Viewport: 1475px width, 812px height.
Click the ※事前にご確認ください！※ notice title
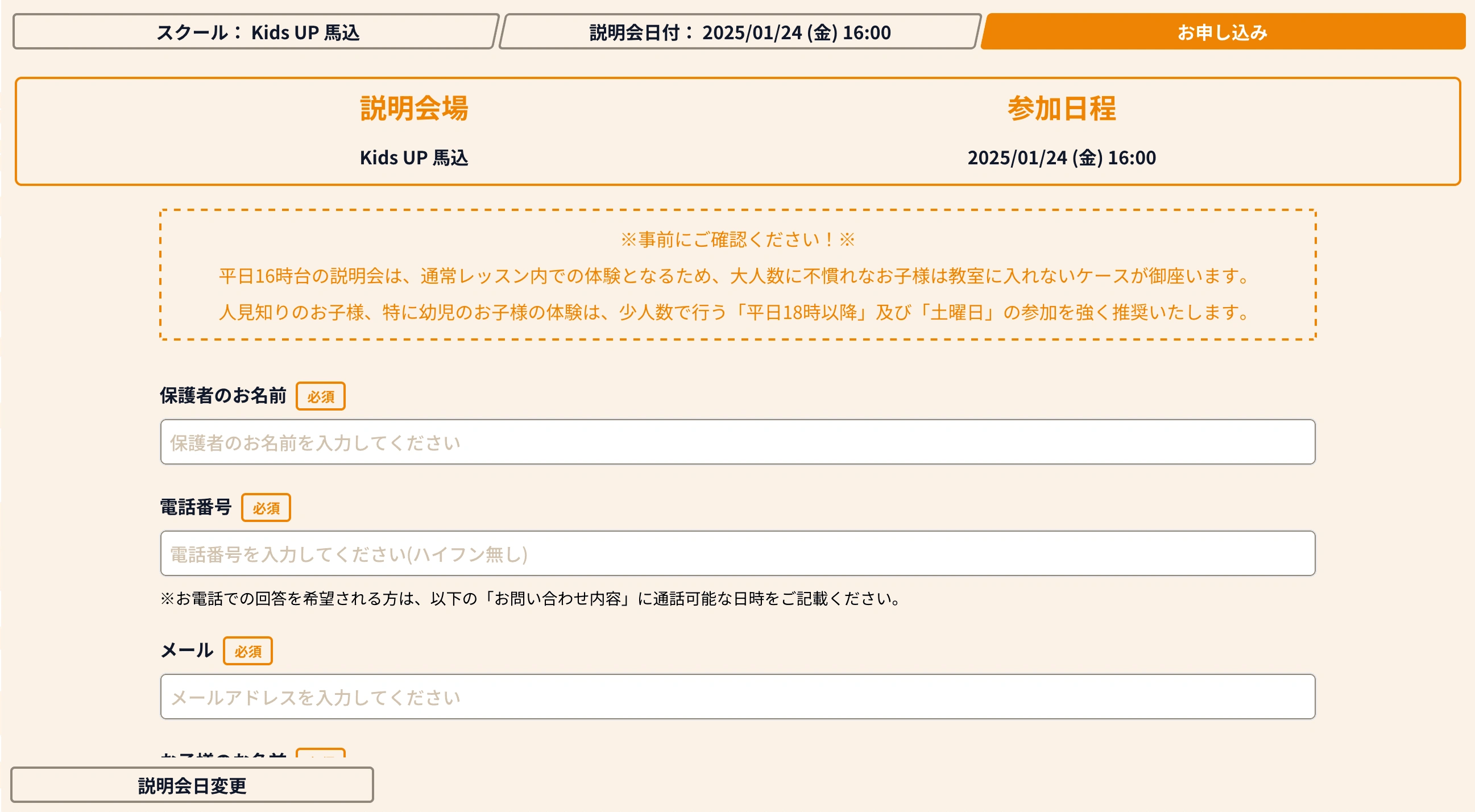point(737,239)
